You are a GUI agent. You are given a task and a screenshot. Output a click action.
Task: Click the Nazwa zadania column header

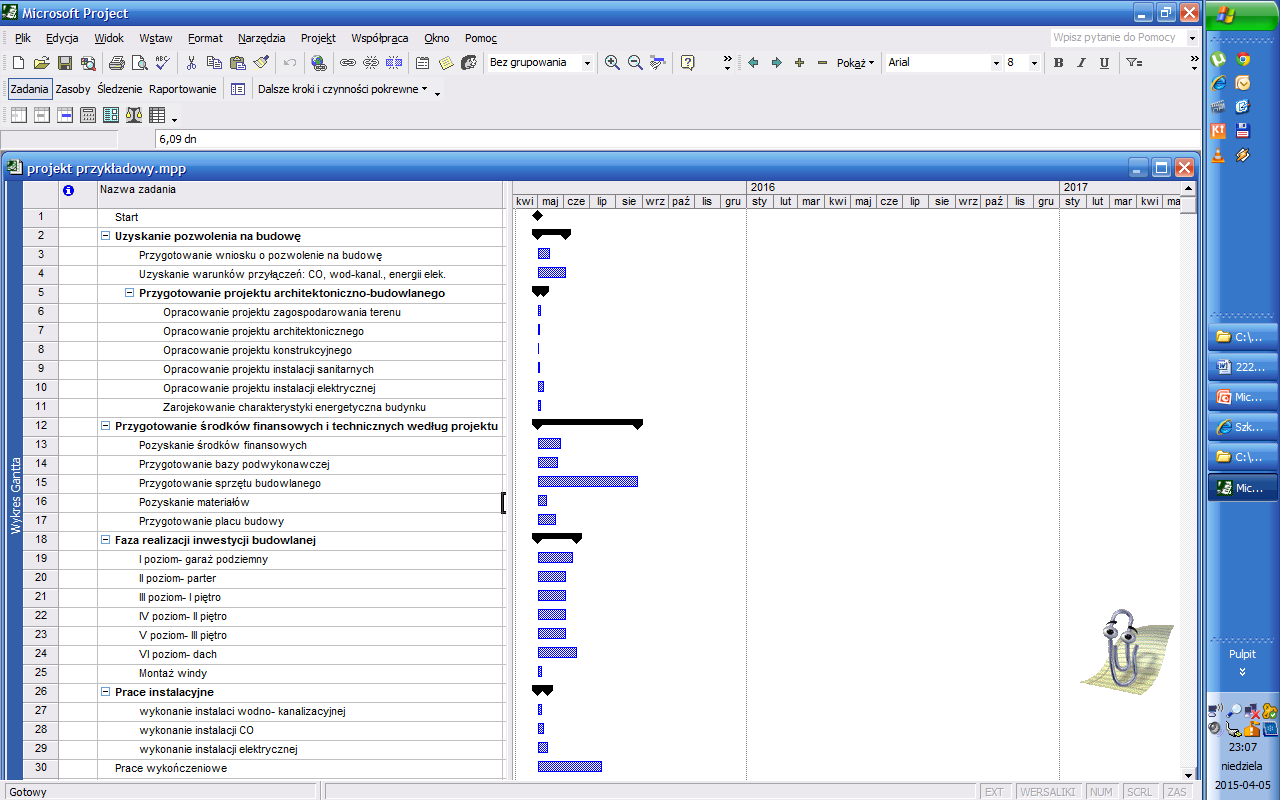point(300,194)
